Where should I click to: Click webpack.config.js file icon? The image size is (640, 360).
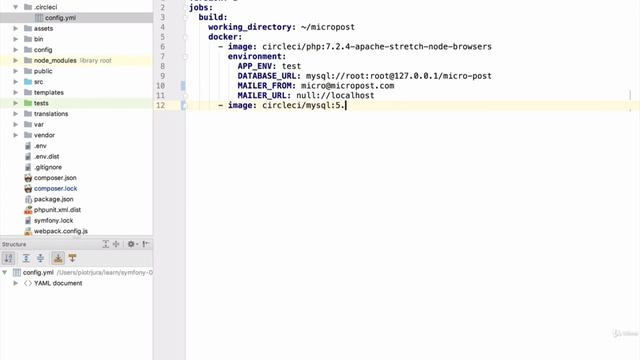[x=28, y=231]
